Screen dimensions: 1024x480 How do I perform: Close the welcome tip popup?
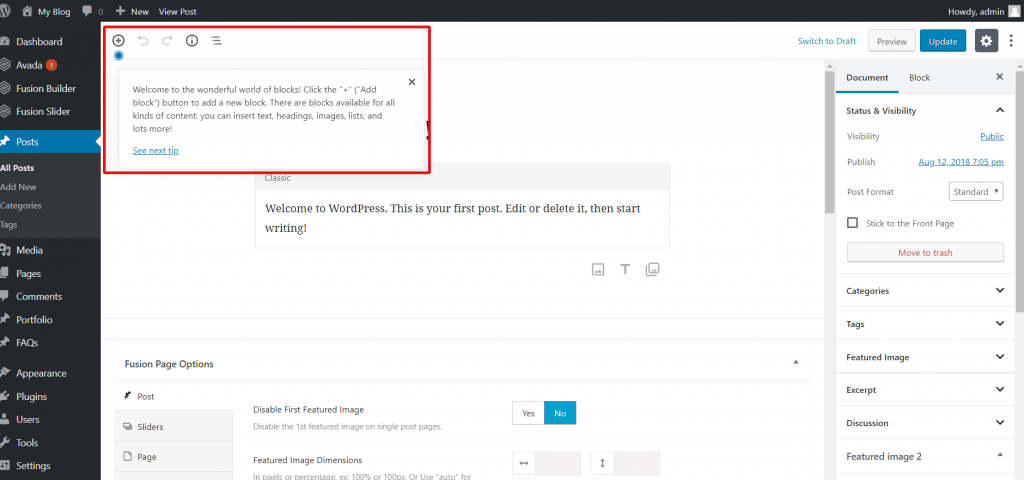tap(411, 82)
